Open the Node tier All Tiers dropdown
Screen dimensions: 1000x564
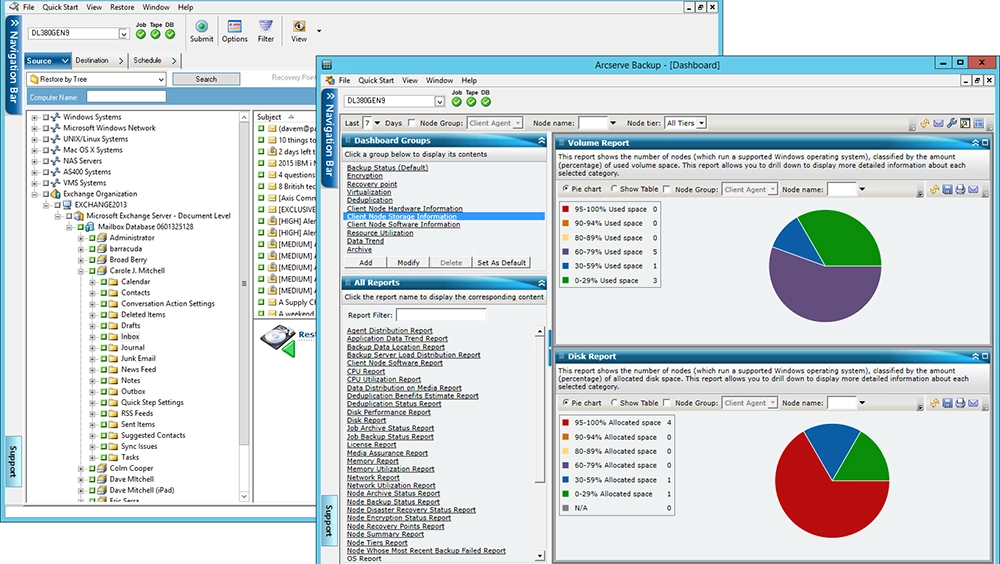click(x=686, y=123)
